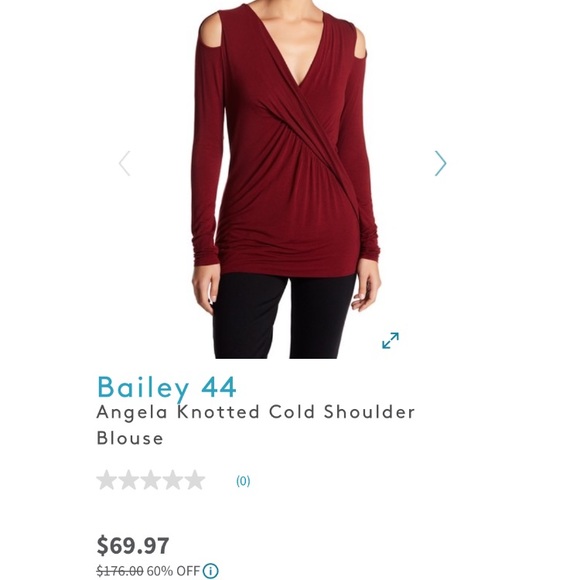Viewport: 580px width, 580px height.
Task: Expand the product image to fullscreen
Action: (390, 340)
